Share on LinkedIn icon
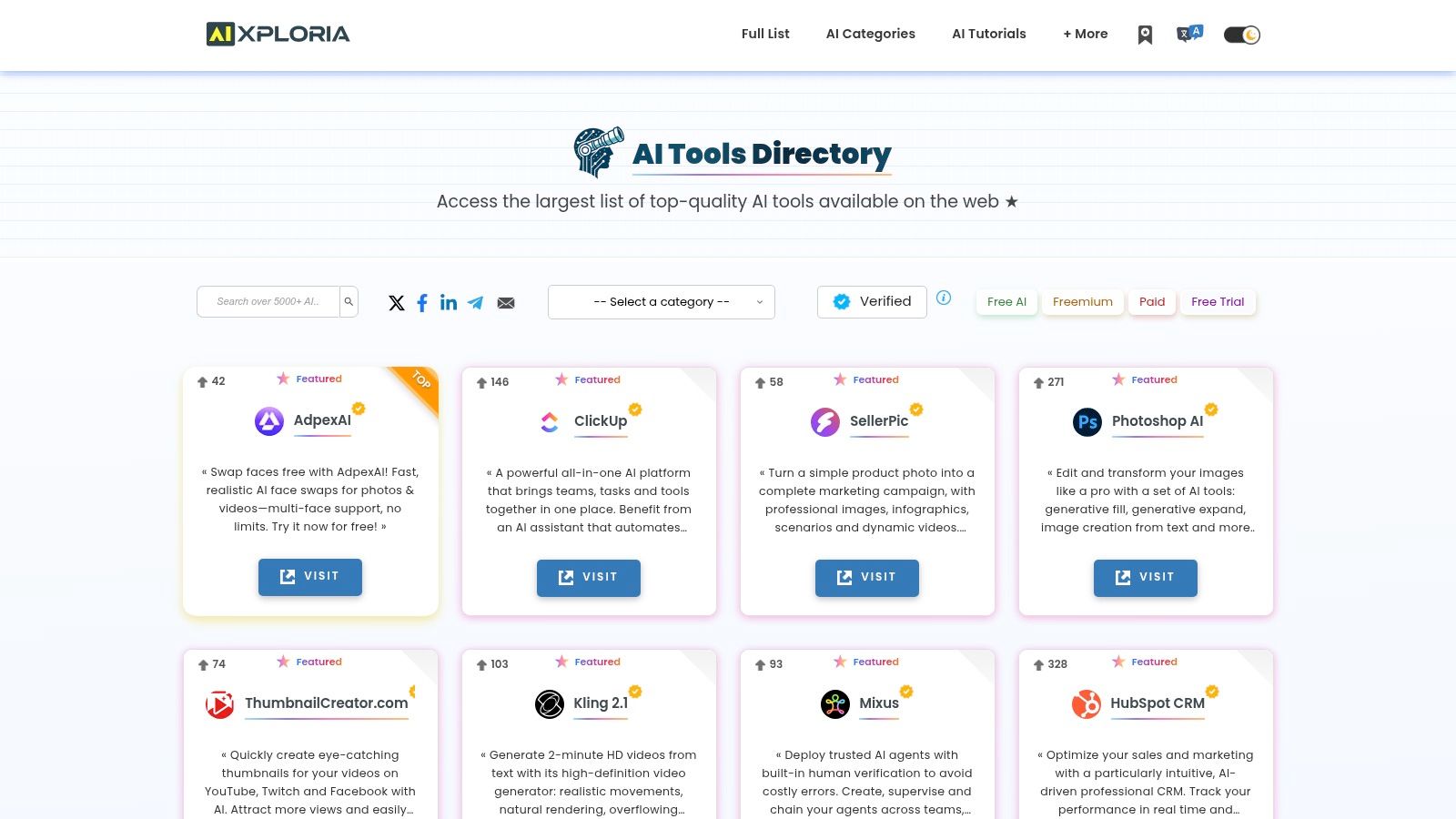 pyautogui.click(x=449, y=302)
